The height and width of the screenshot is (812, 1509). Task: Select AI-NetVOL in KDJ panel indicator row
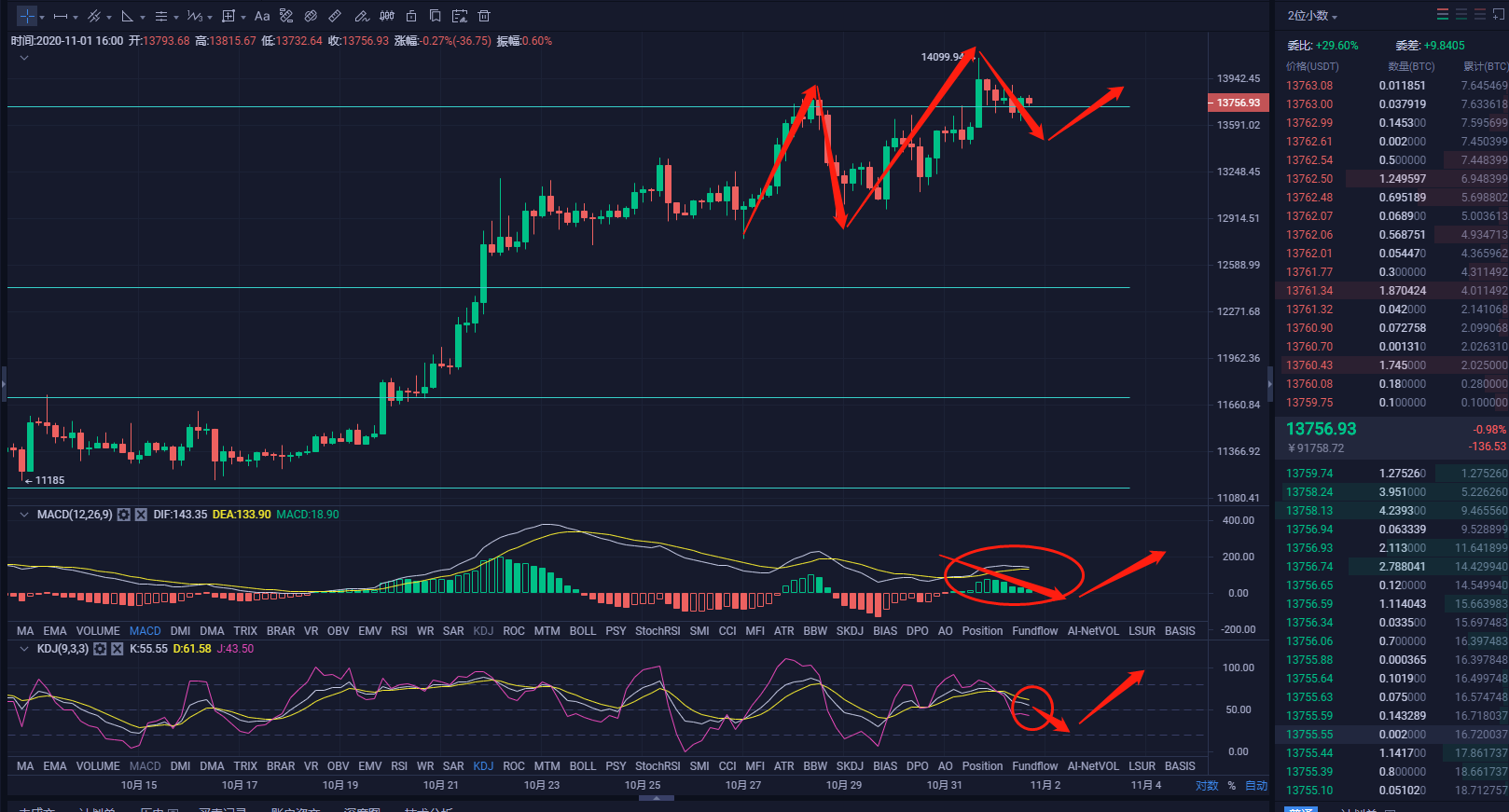click(1093, 766)
